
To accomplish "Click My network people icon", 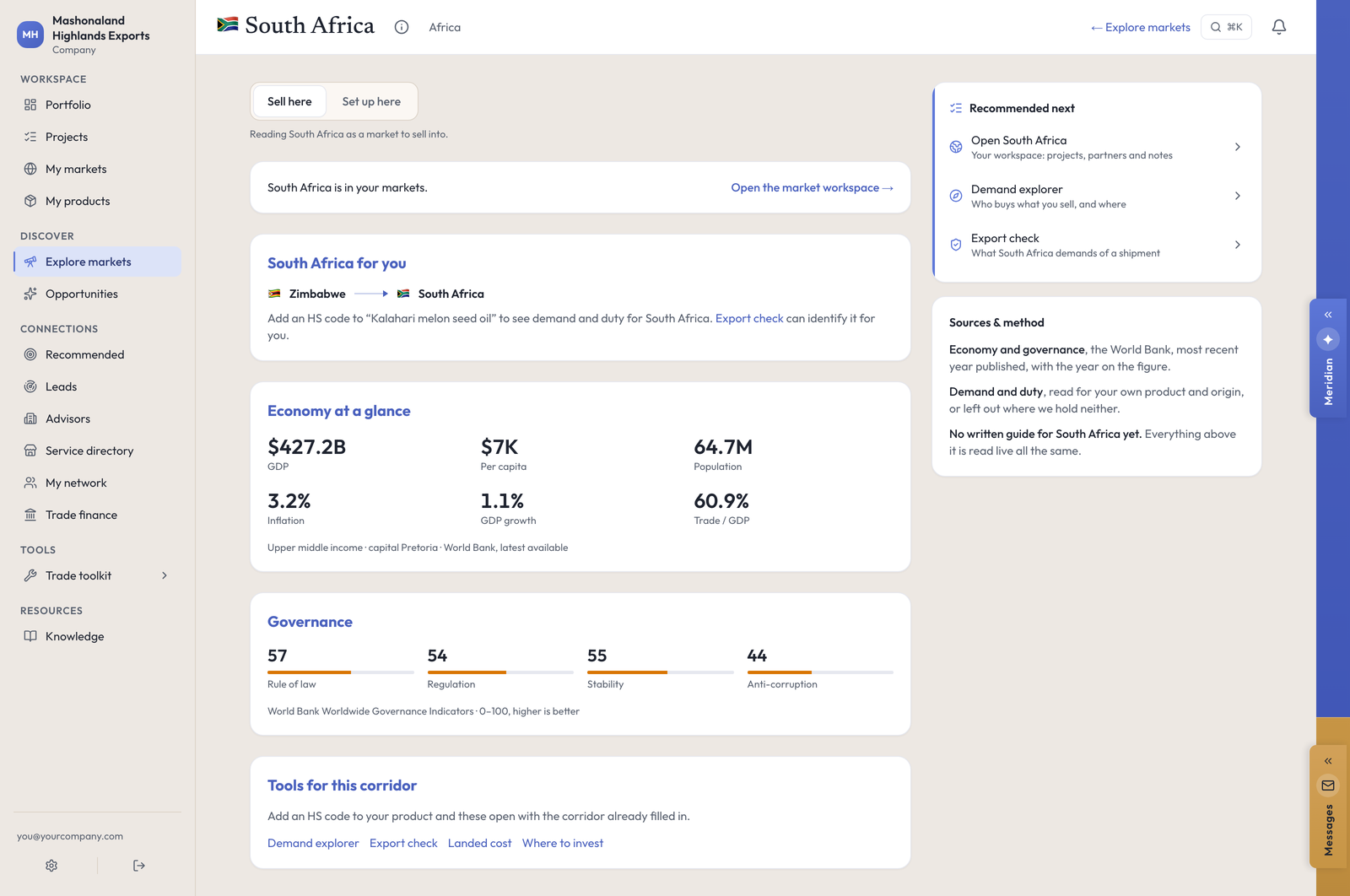I will (x=30, y=483).
